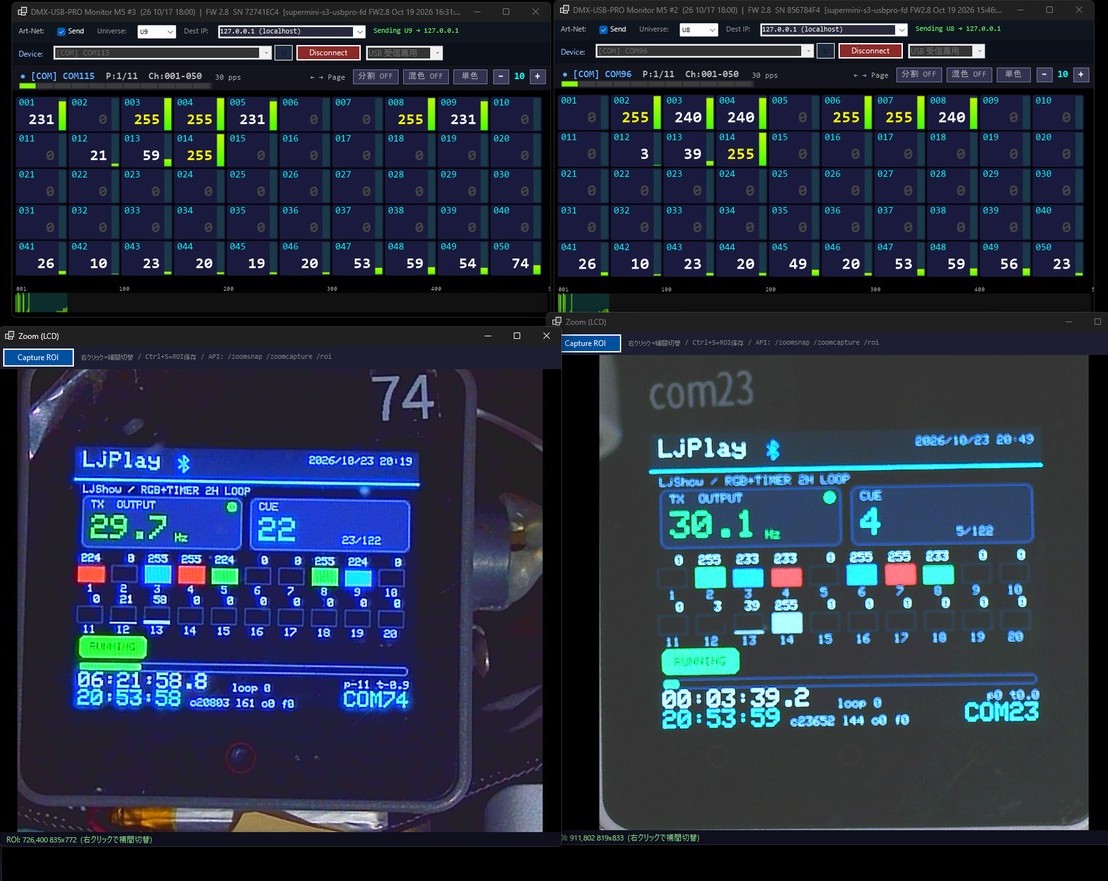Click app icon in left Zoom (LCD) title bar

pos(9,336)
